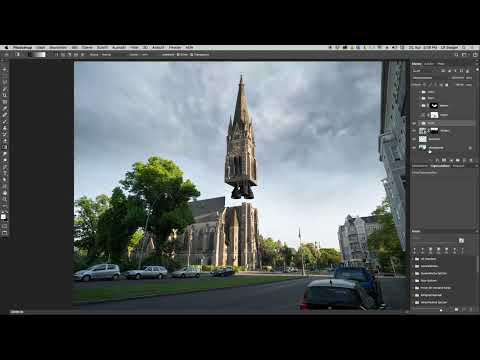Viewport: 480px width, 360px height.
Task: Click the share icon in options bar
Action: click(x=475, y=55)
